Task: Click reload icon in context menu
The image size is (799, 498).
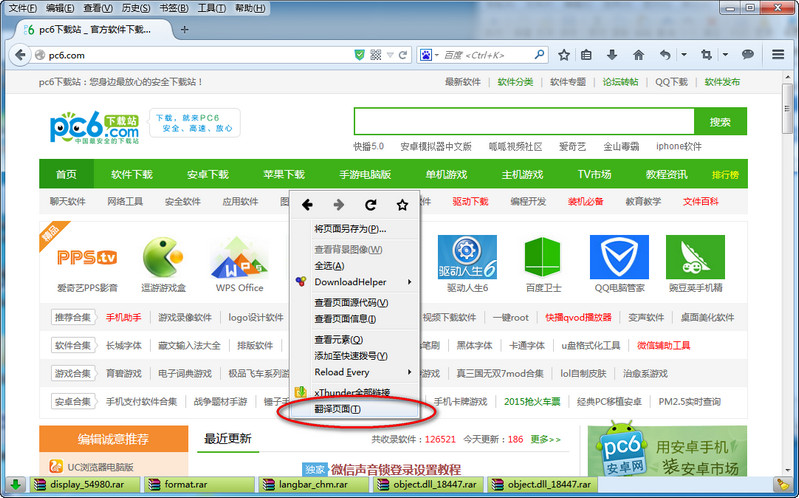Action: (x=370, y=205)
